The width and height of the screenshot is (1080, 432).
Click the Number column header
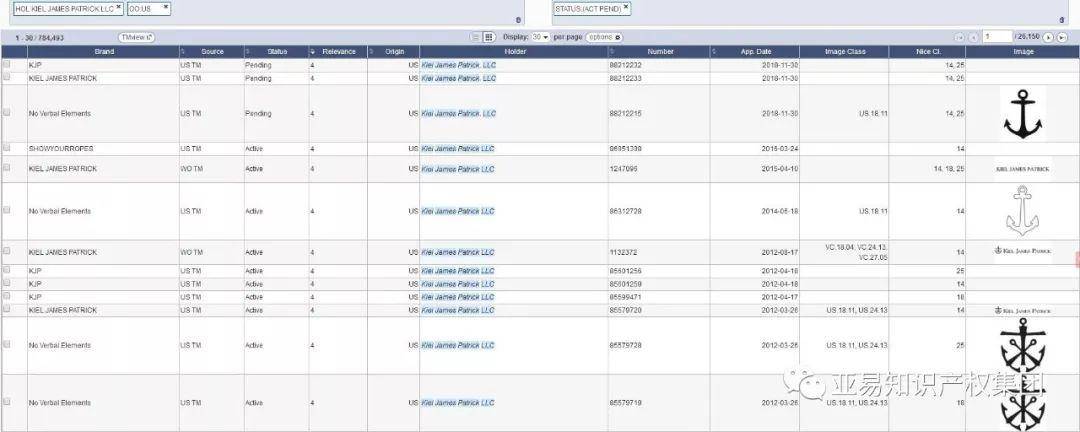[660, 52]
